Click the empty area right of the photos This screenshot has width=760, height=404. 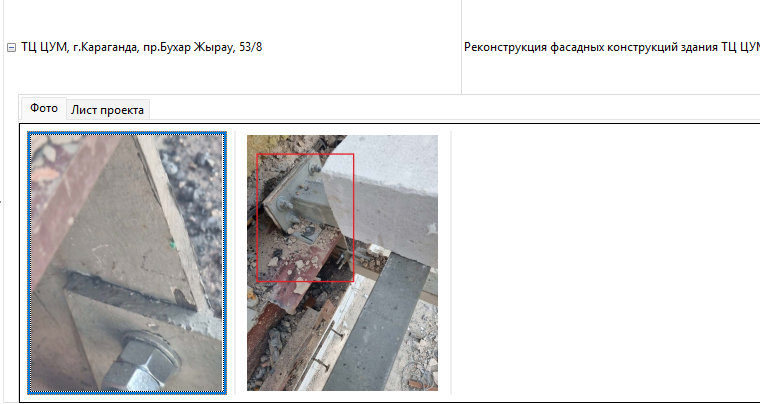606,263
